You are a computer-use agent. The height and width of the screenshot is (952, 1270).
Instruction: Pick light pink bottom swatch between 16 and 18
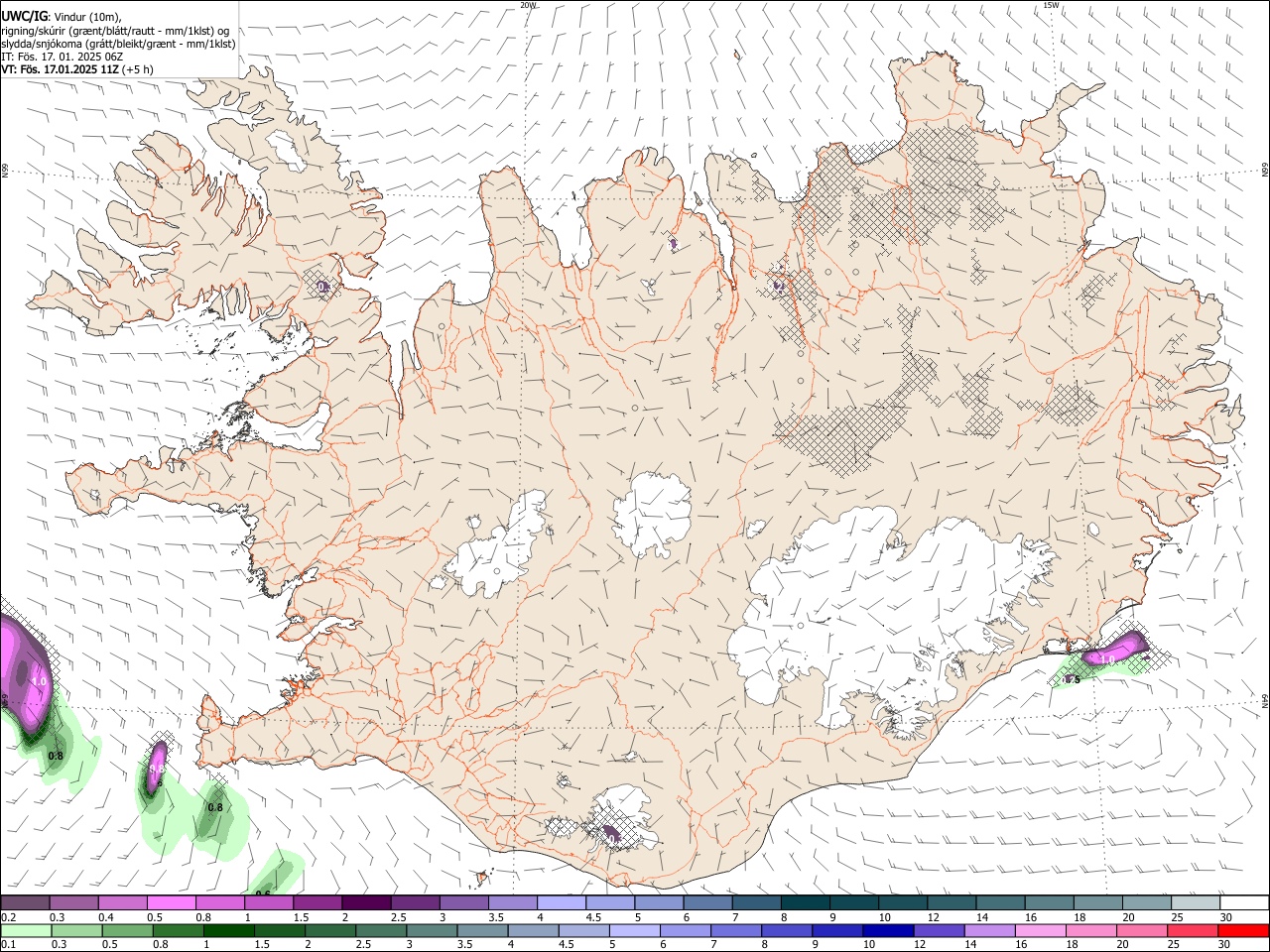tap(1042, 930)
